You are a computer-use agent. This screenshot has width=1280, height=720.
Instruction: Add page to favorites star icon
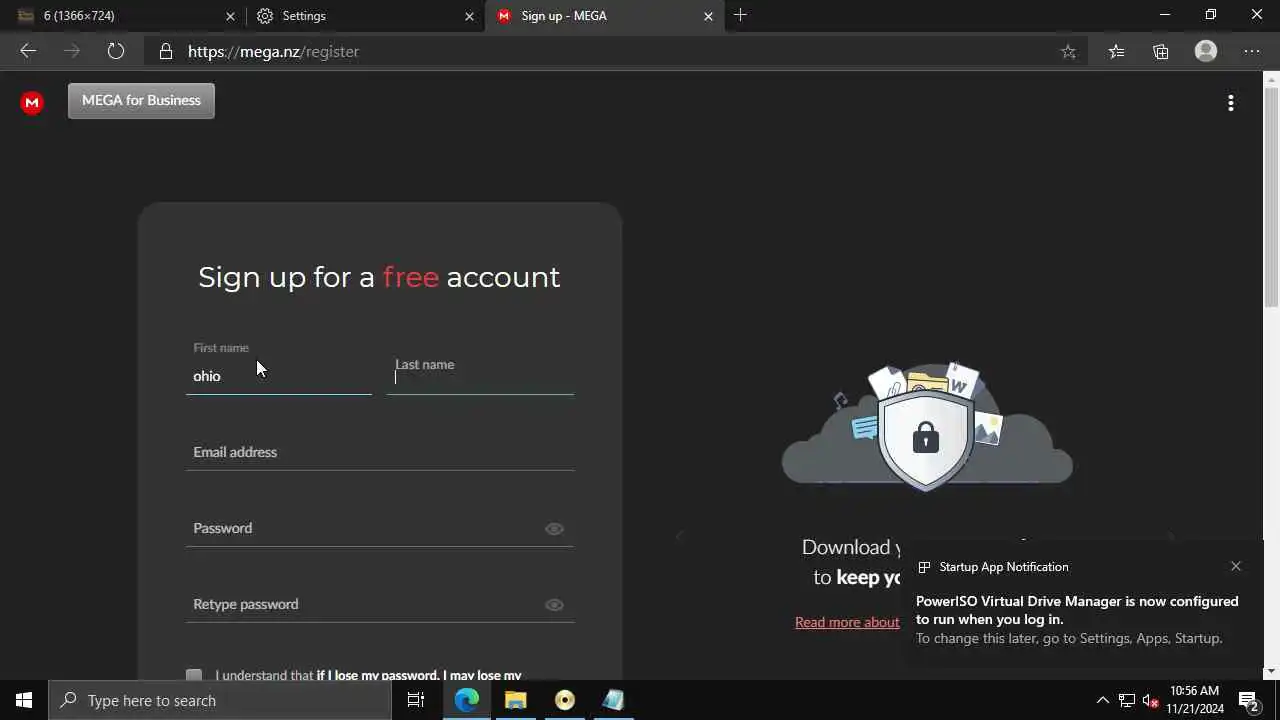tap(1068, 52)
